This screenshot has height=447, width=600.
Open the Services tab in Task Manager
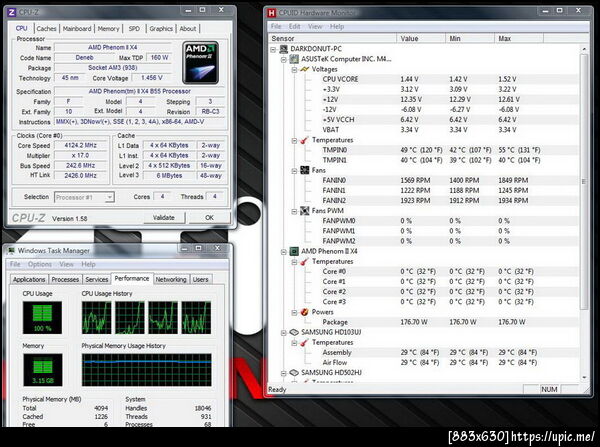pyautogui.click(x=96, y=279)
